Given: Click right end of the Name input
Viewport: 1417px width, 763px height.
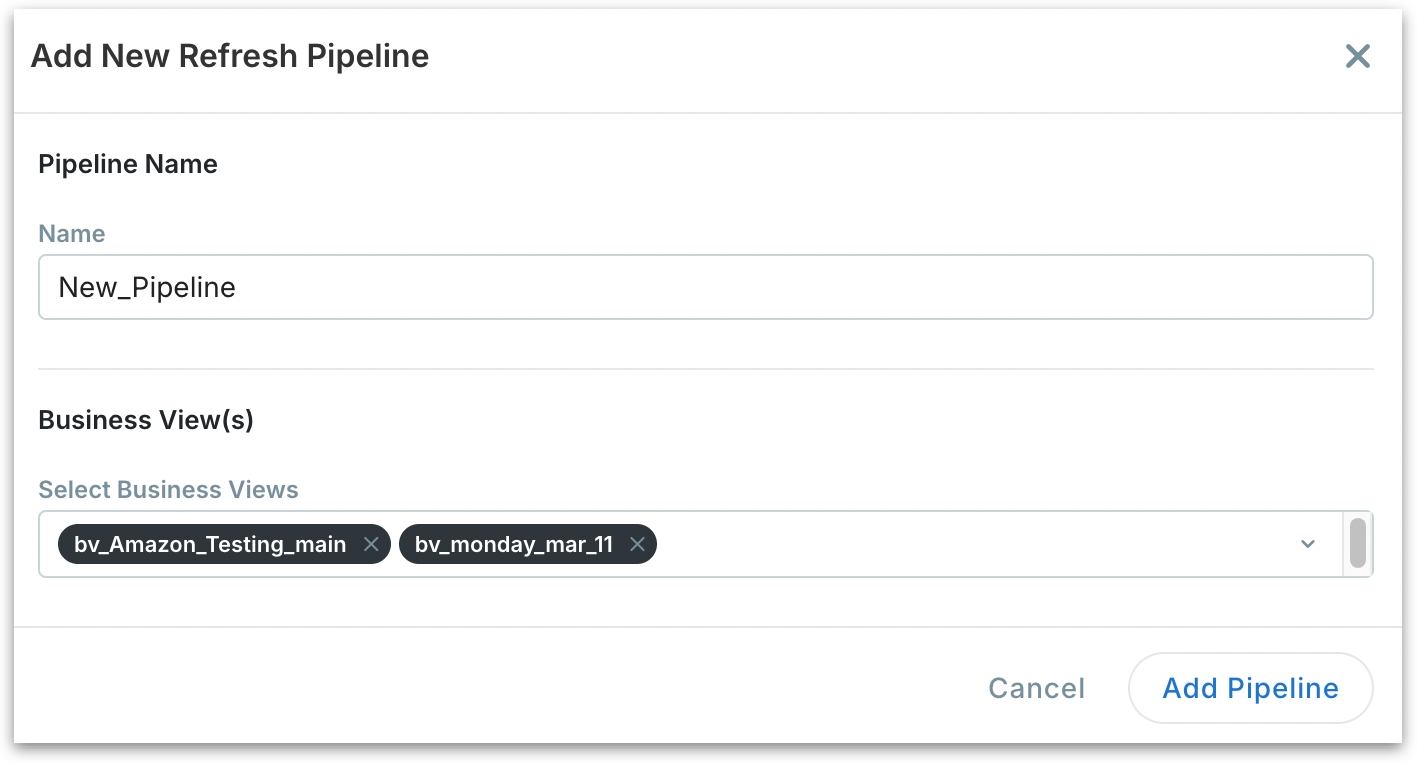Looking at the screenshot, I should click(1340, 288).
